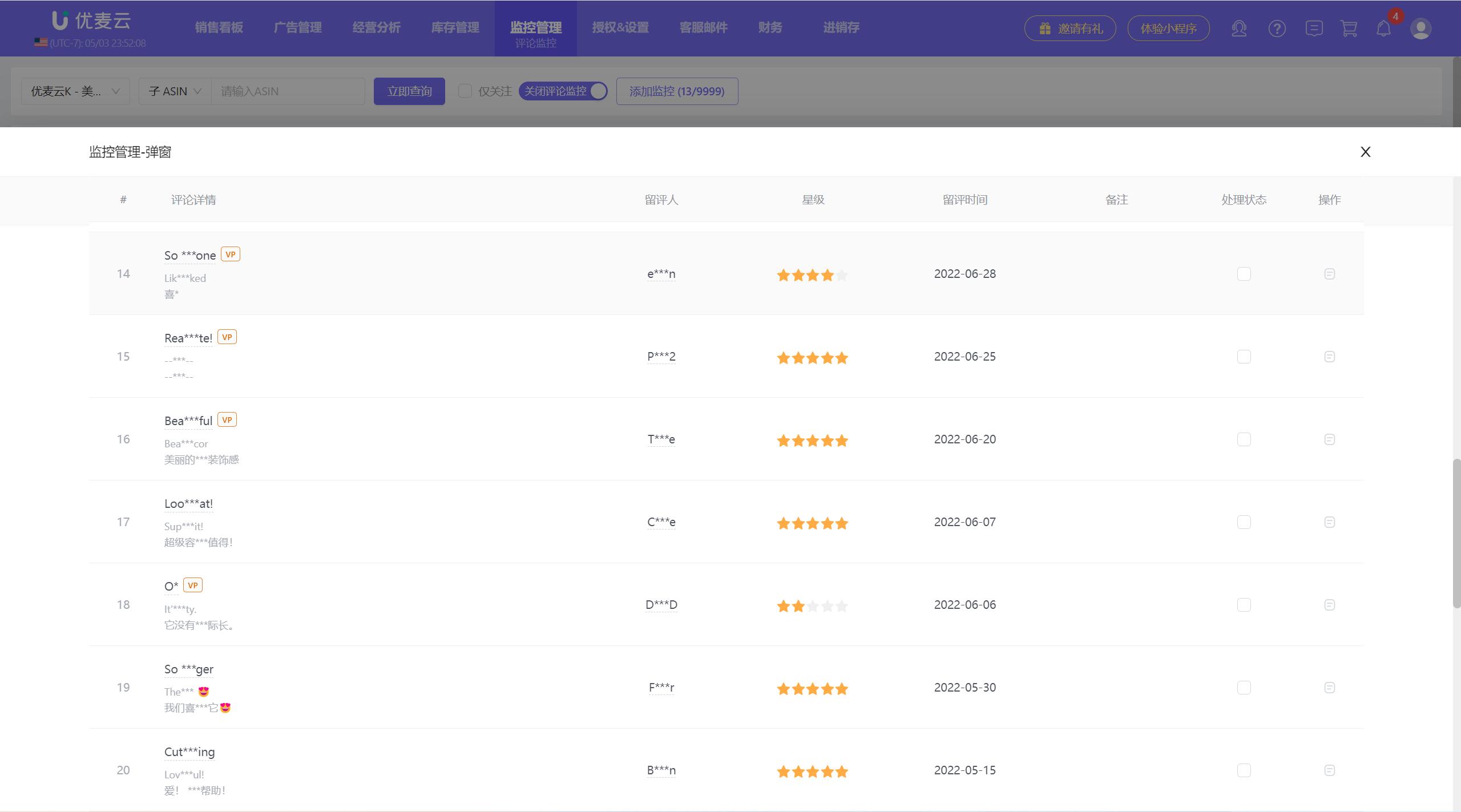The image size is (1461, 812).
Task: Toggle the 关闭评论监控 switch
Action: pos(563,91)
